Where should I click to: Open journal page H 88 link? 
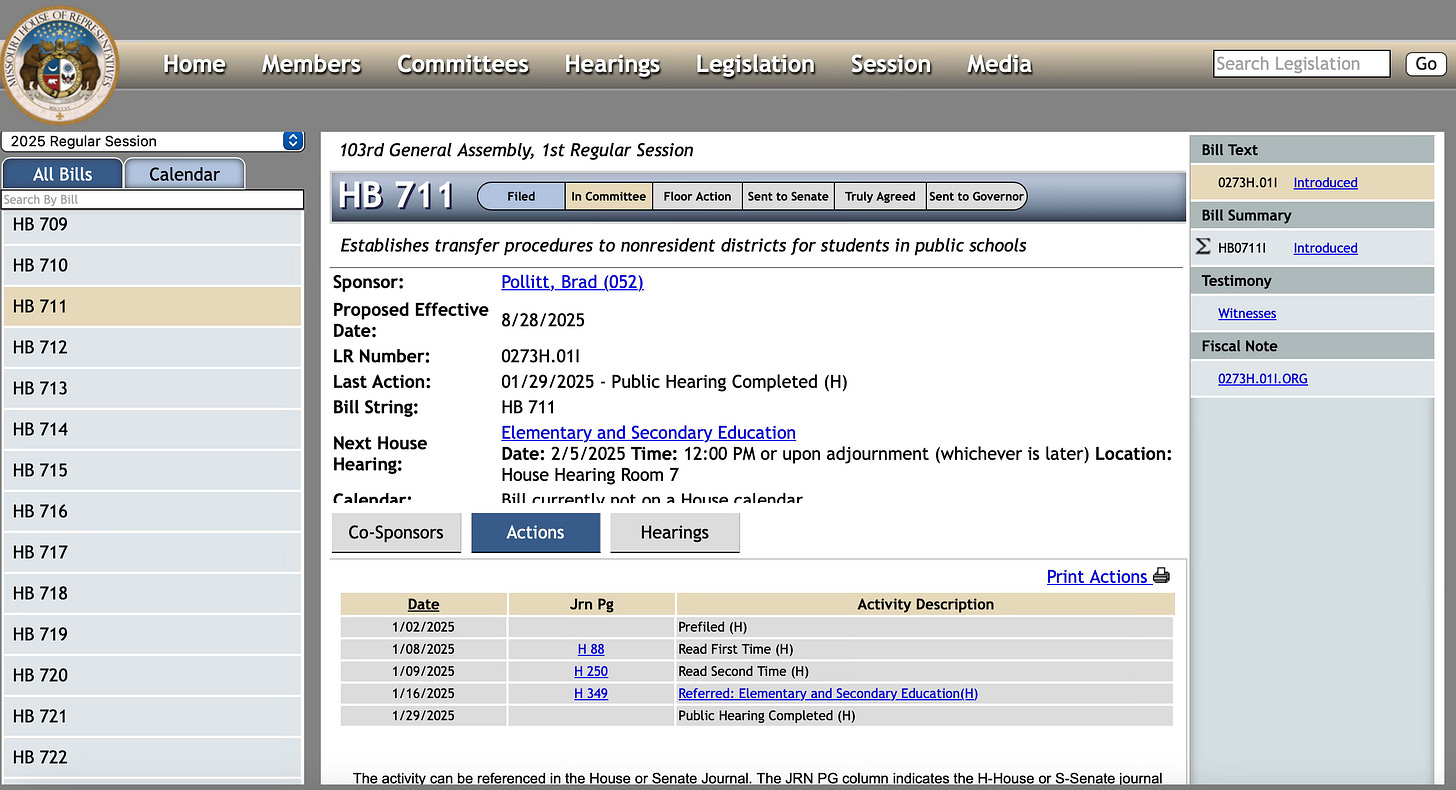click(x=591, y=649)
